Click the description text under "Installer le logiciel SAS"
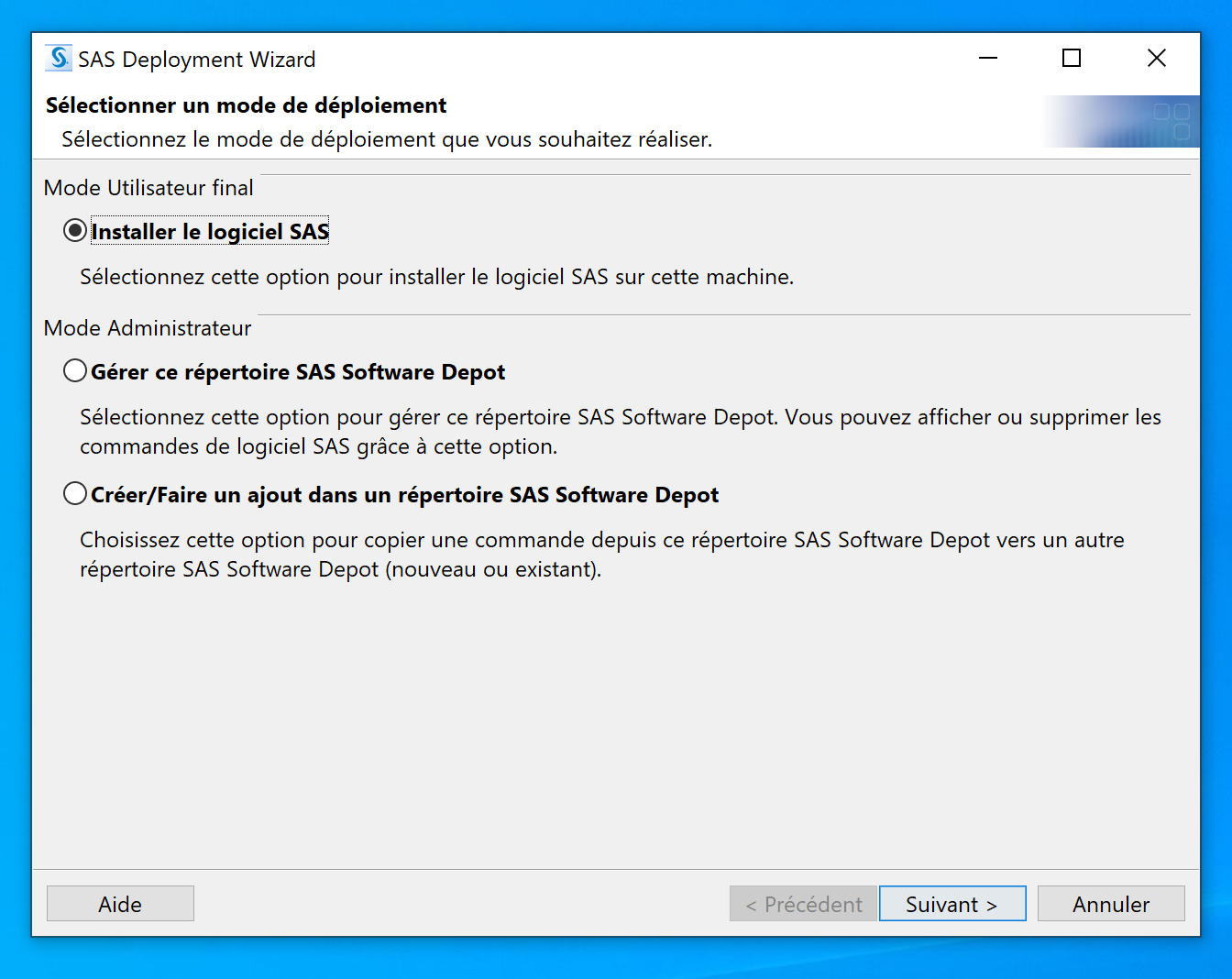The image size is (1232, 979). (436, 277)
